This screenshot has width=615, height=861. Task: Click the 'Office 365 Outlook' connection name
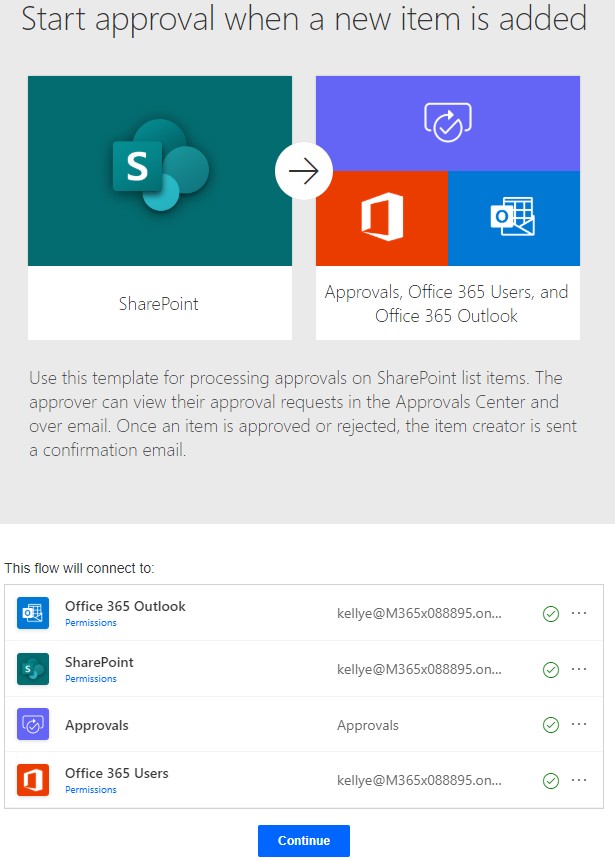coord(125,606)
